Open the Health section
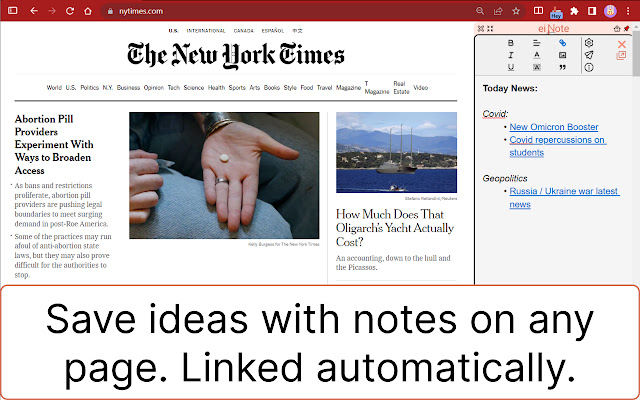This screenshot has width=640, height=400. 216,87
